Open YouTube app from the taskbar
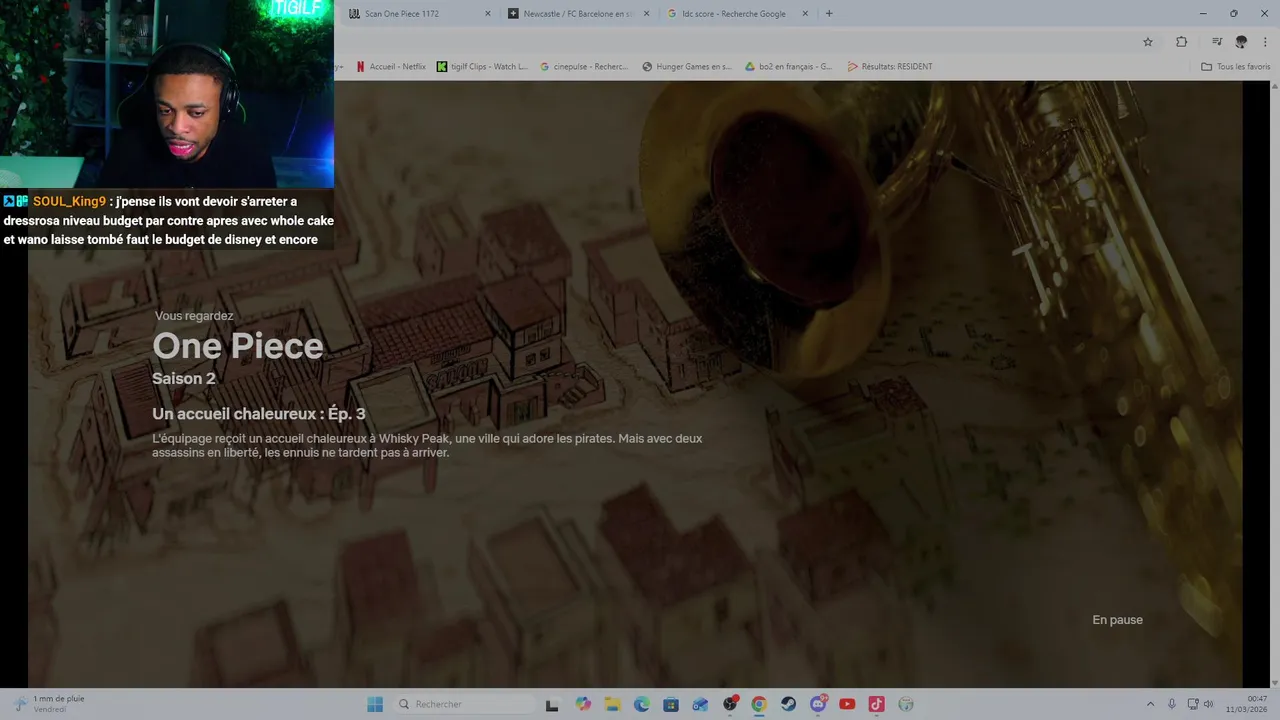 (847, 704)
